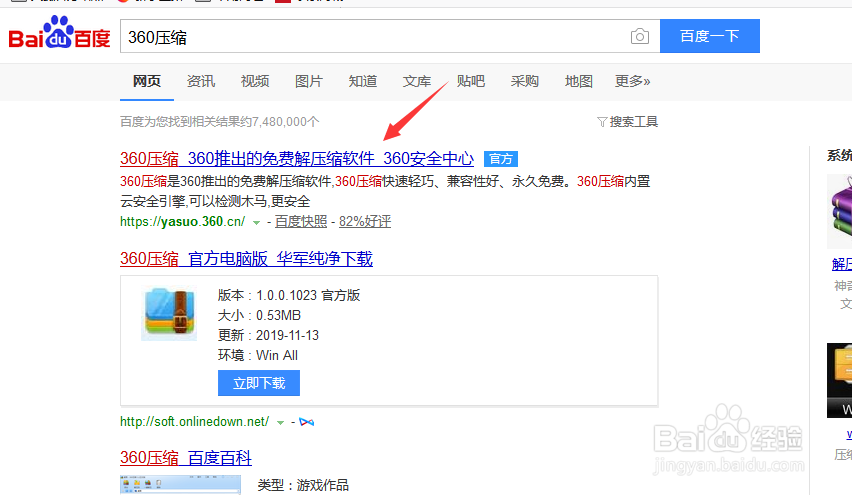This screenshot has height=495, width=852.
Task: Switch to the 资讯 tab
Action: (201, 82)
